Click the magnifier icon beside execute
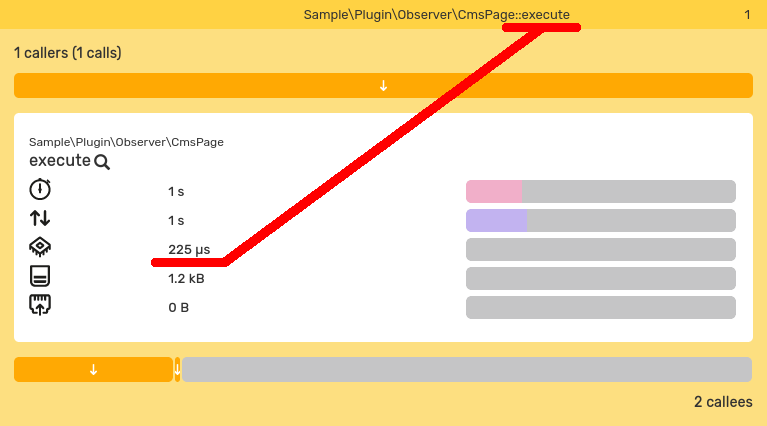Image resolution: width=767 pixels, height=426 pixels. 102,162
